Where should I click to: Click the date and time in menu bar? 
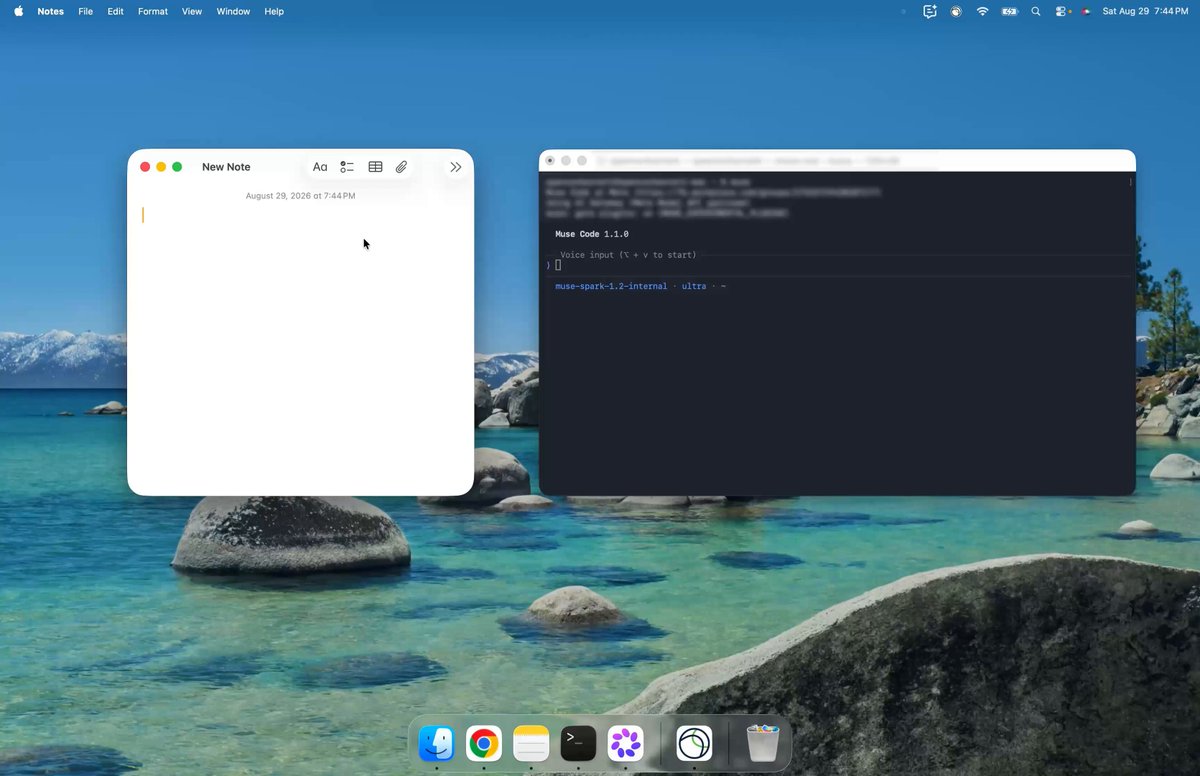[1145, 11]
